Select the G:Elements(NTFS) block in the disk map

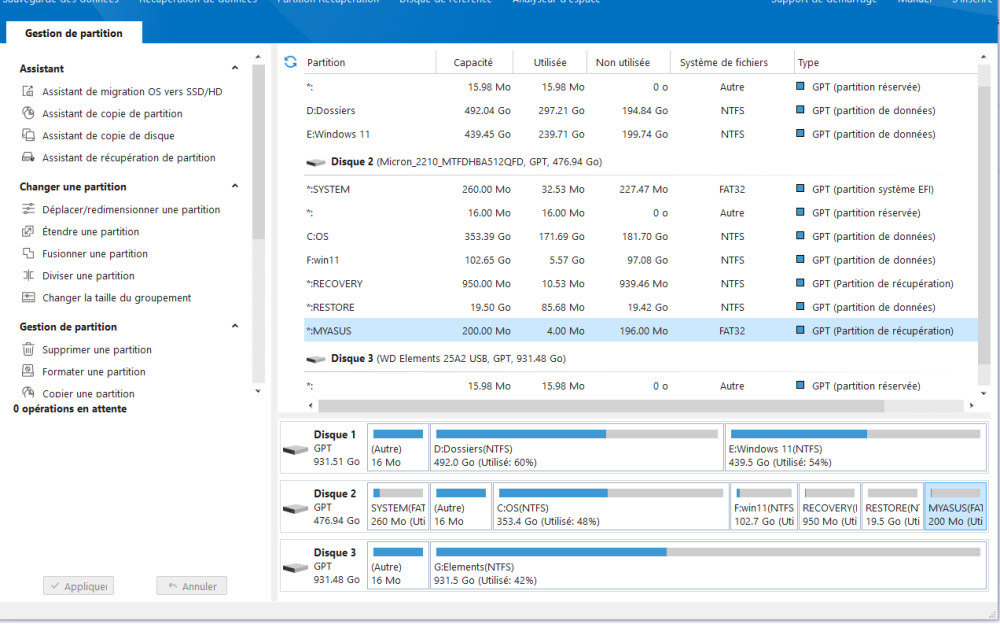(709, 565)
